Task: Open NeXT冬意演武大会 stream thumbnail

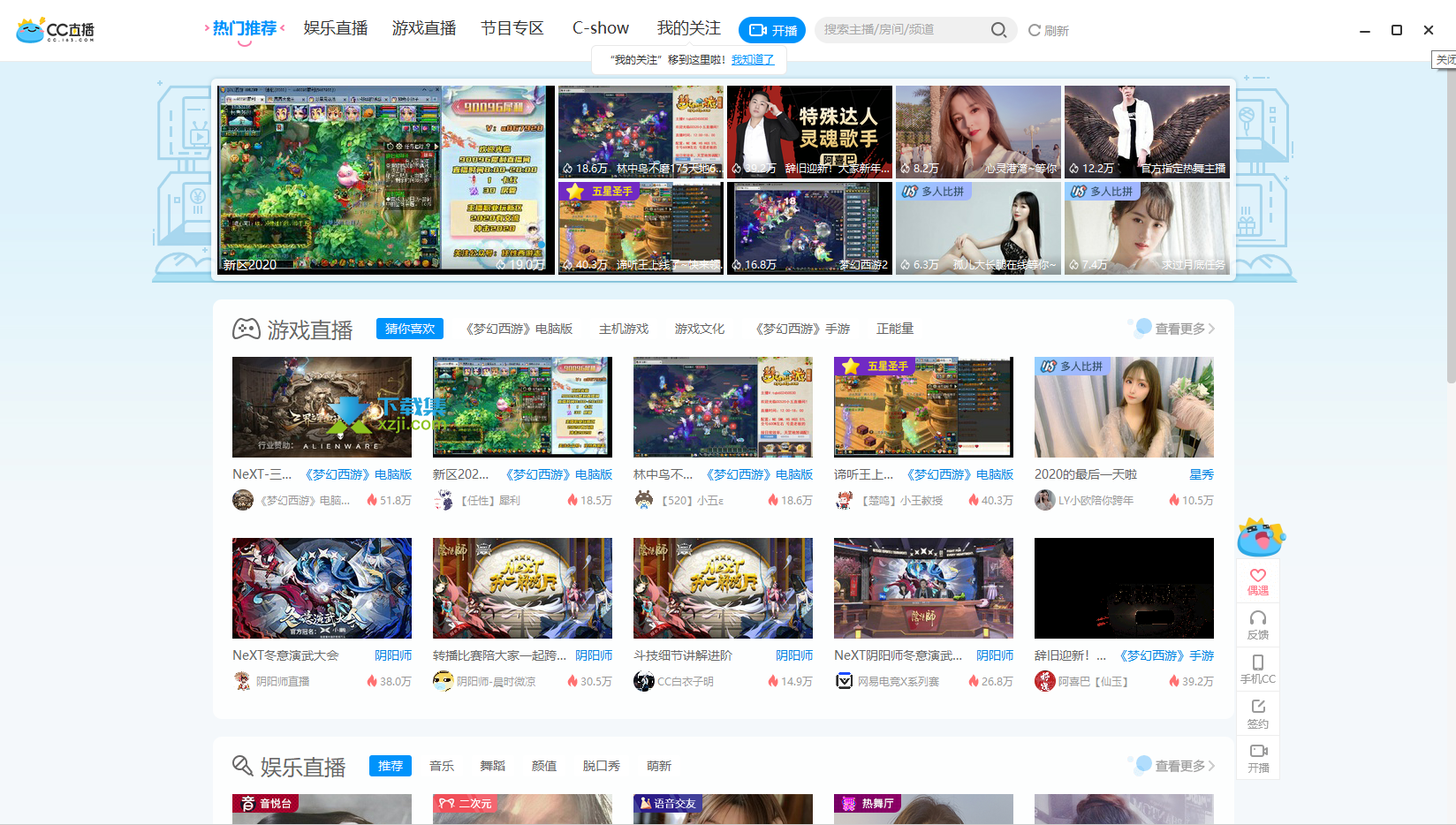Action: coord(322,588)
